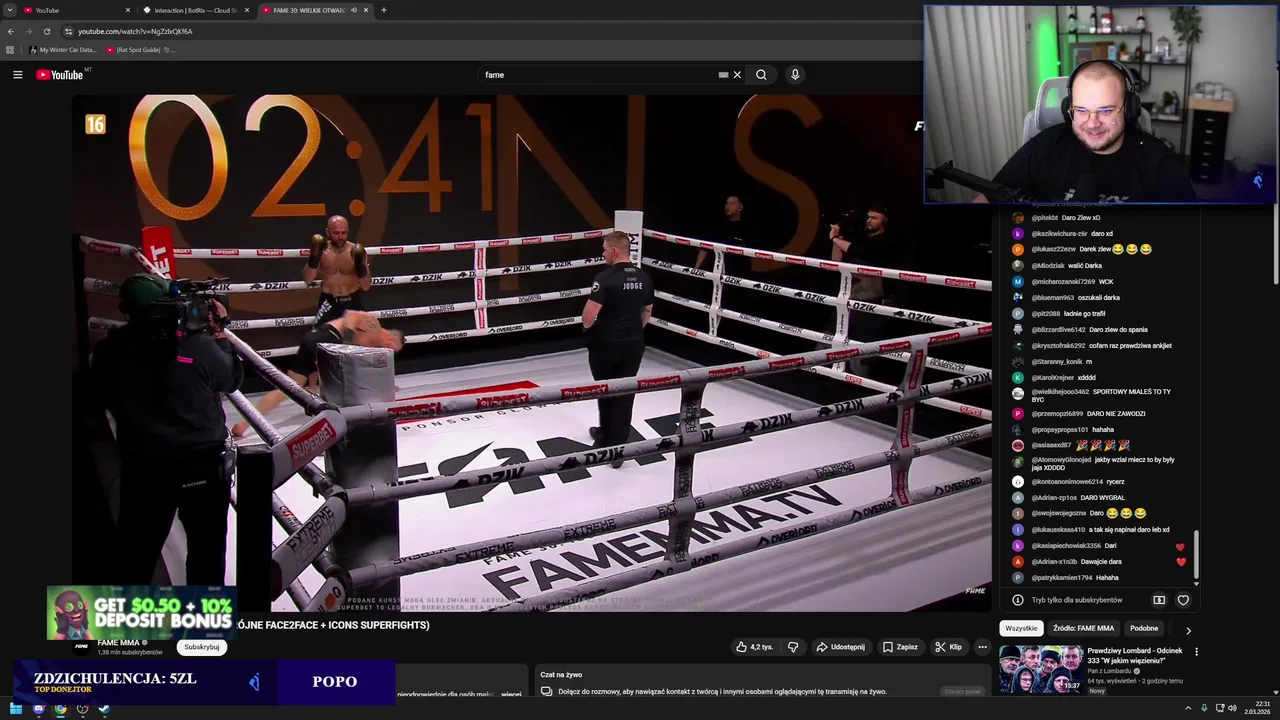Click the address bar URL
The width and height of the screenshot is (1280, 720).
tap(135, 31)
